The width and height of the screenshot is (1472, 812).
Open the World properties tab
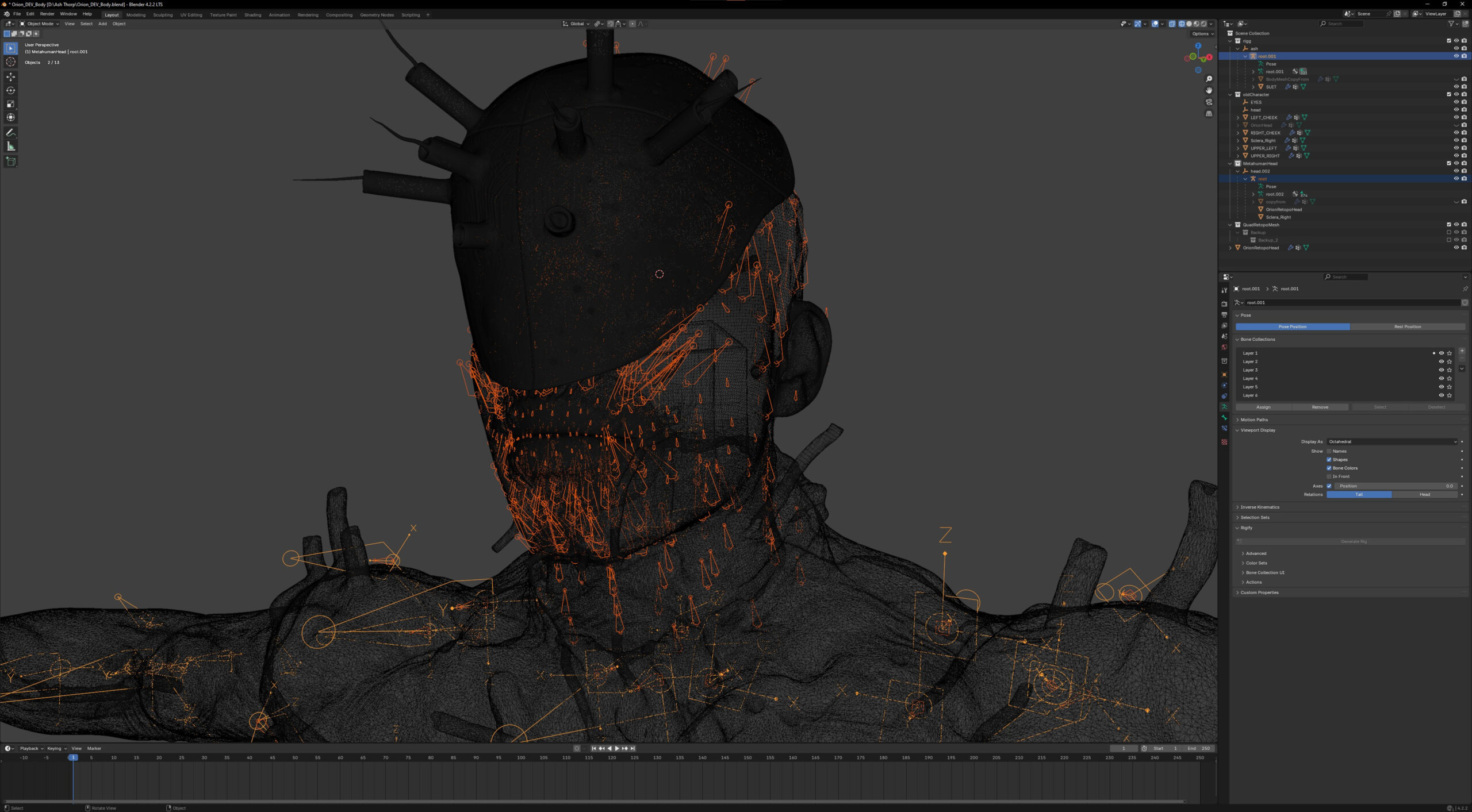[x=1224, y=347]
